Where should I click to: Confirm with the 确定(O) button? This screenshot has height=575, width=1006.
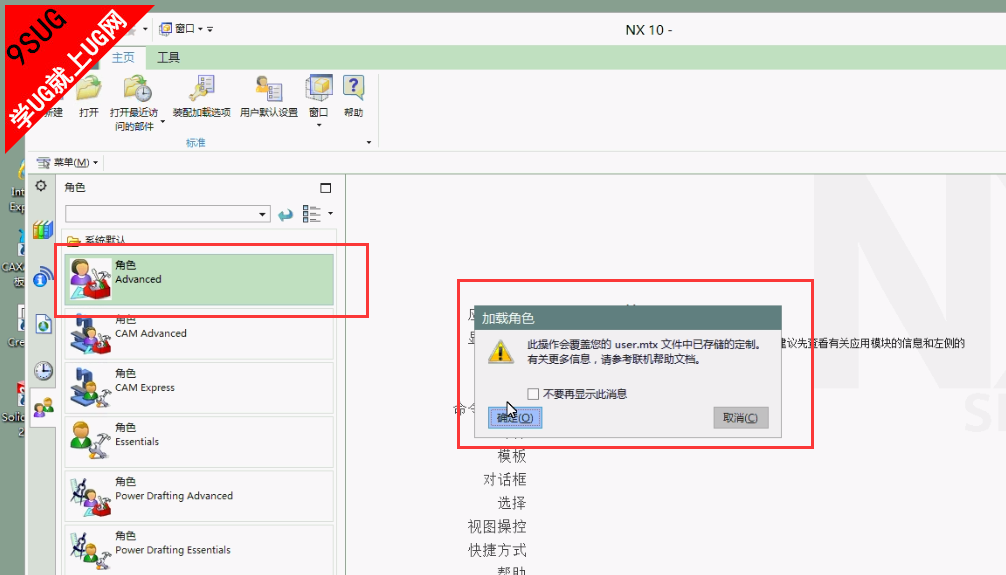click(515, 418)
